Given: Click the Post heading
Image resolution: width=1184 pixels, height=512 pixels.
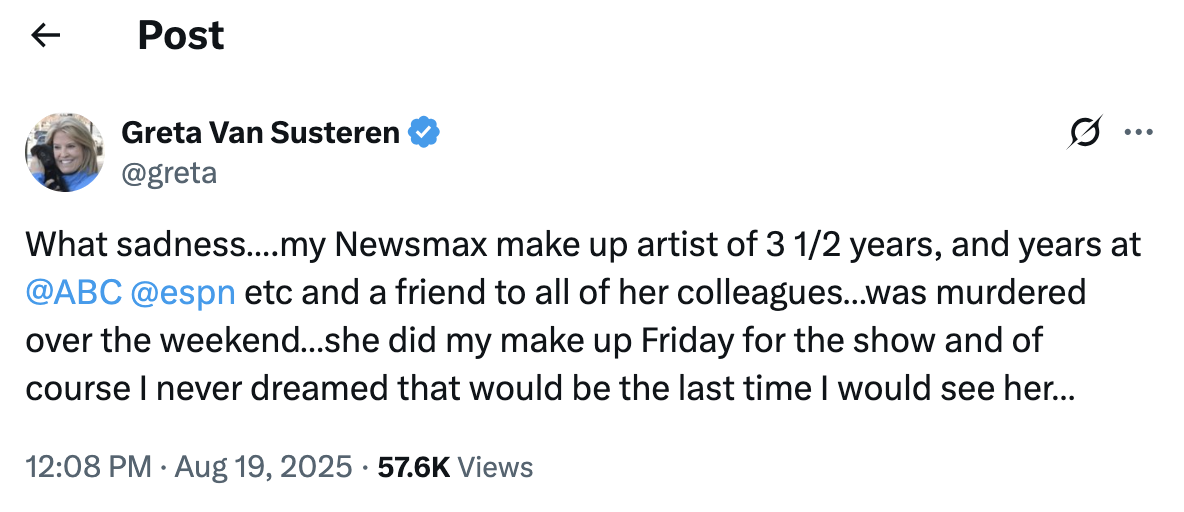Looking at the screenshot, I should pos(181,36).
